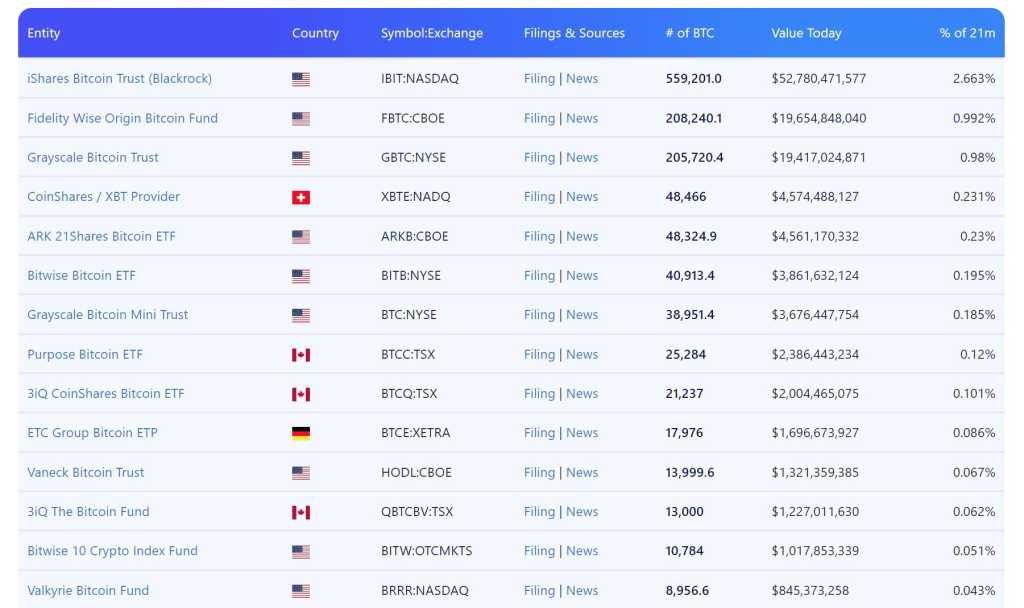Click the Value Today column header
Viewport: 1024px width, 608px height.
click(x=806, y=33)
